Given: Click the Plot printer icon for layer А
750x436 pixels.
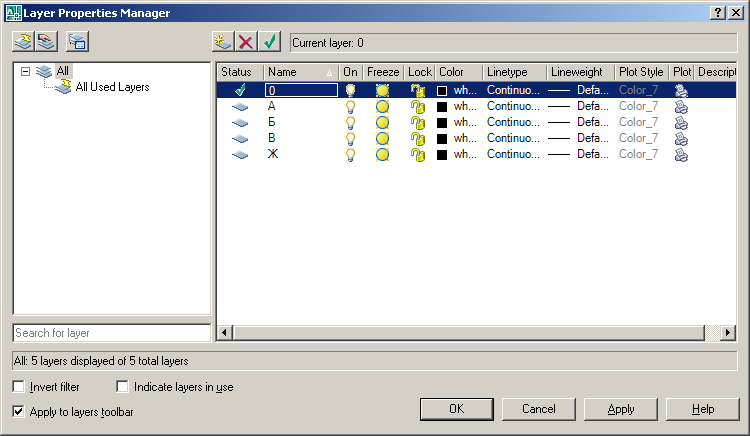Looking at the screenshot, I should pos(681,107).
